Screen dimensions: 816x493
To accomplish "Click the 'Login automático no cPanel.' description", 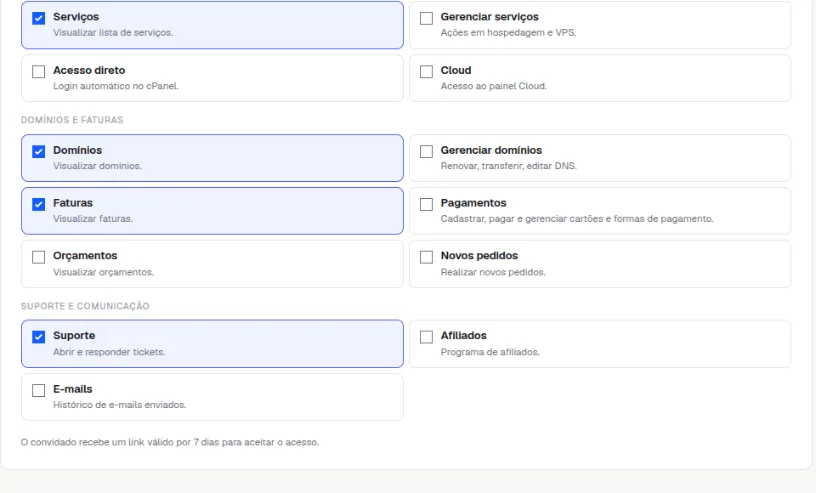I will pyautogui.click(x=116, y=86).
